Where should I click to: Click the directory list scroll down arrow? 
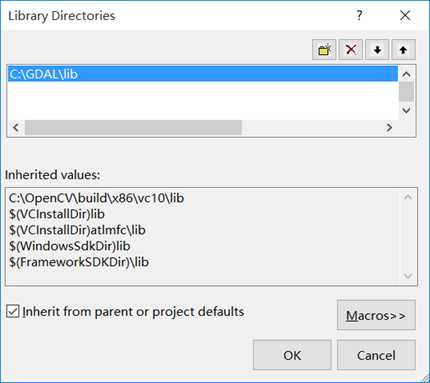tap(406, 110)
